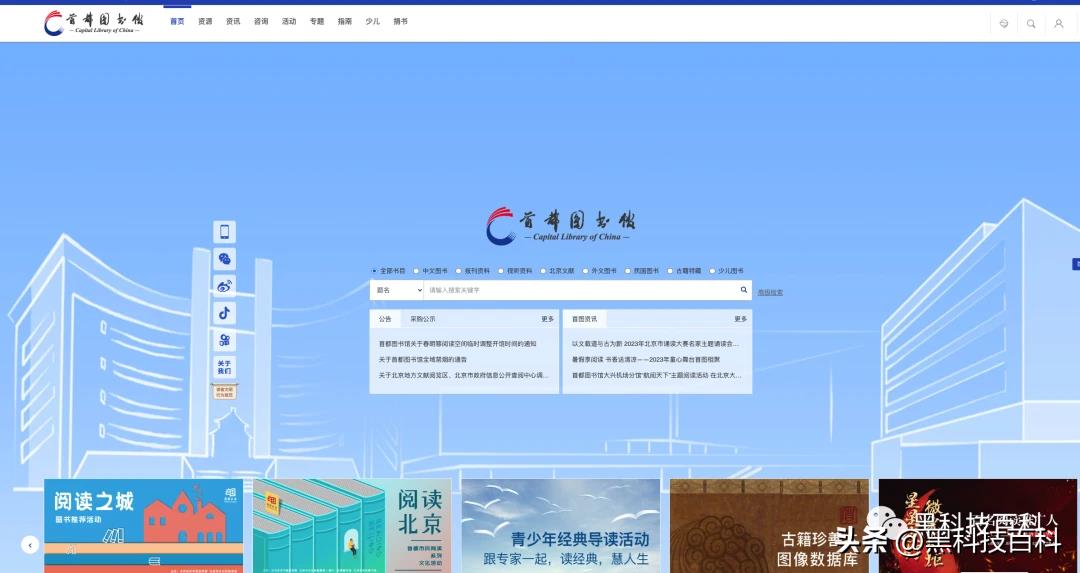
Task: Open the red banner card on the right
Action: coord(978,526)
